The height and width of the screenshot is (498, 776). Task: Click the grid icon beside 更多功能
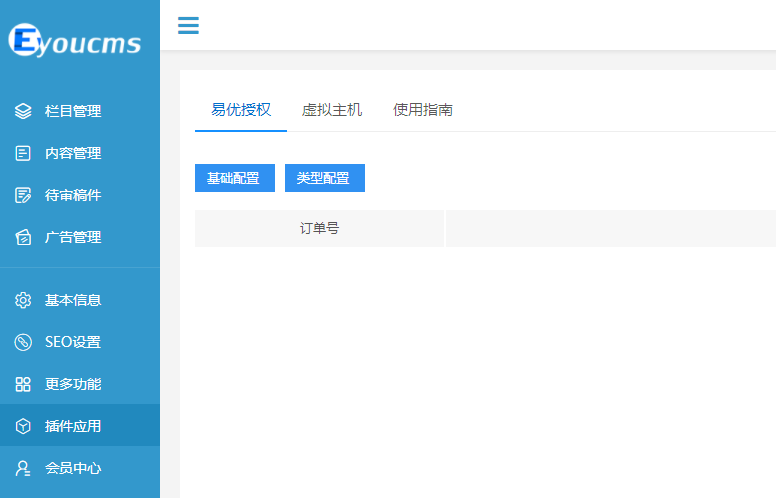(23, 384)
